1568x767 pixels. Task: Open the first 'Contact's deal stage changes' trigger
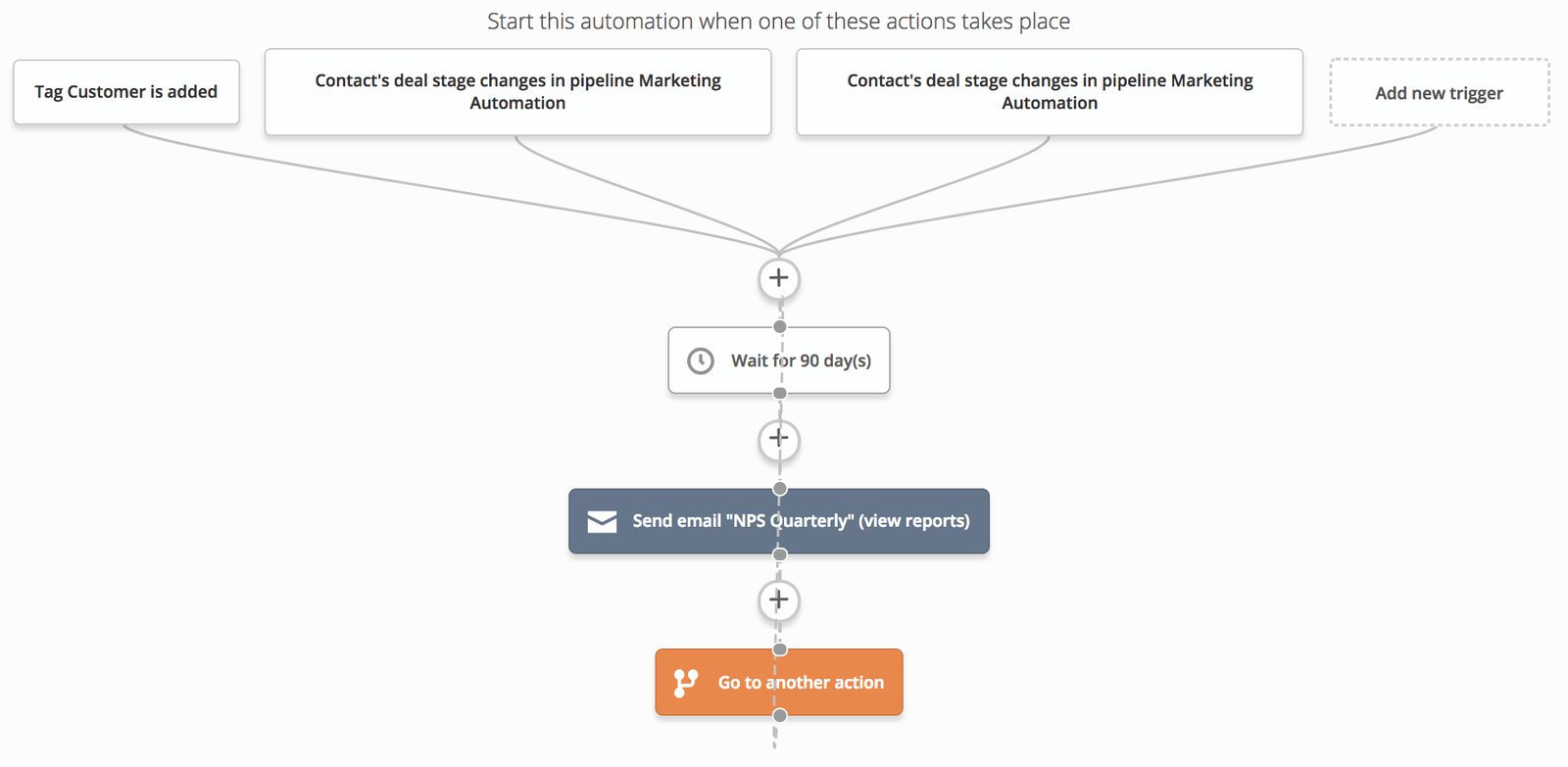pyautogui.click(x=516, y=92)
